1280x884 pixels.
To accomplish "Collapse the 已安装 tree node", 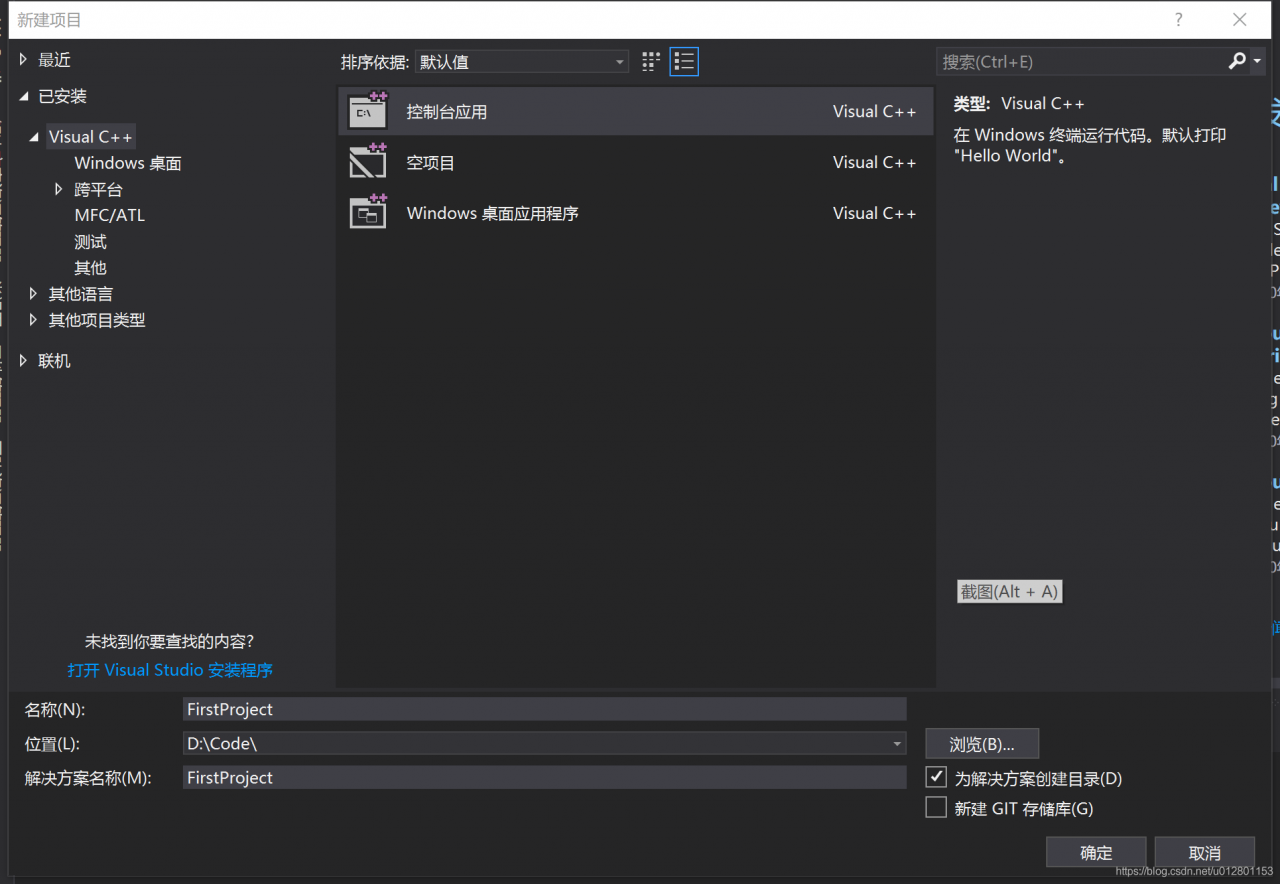I will point(23,96).
